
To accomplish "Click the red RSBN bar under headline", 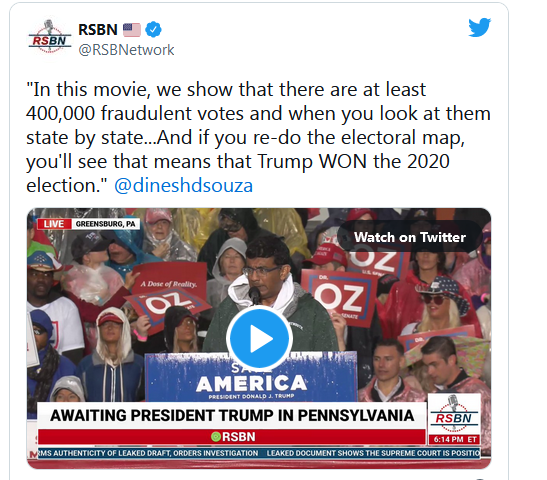I will coord(232,437).
